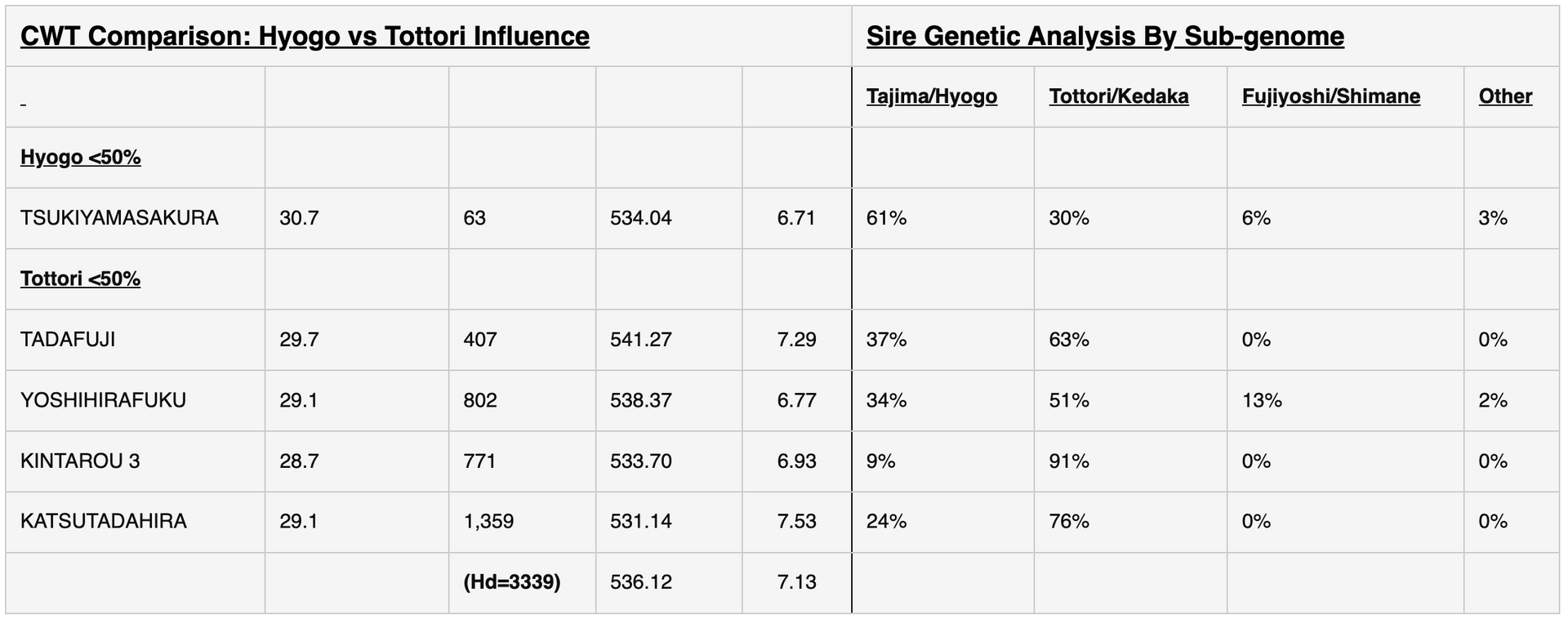Select the 13% Fujiyoshi/Shimane value cell
Screen dimensions: 1568x619
(x=1262, y=400)
